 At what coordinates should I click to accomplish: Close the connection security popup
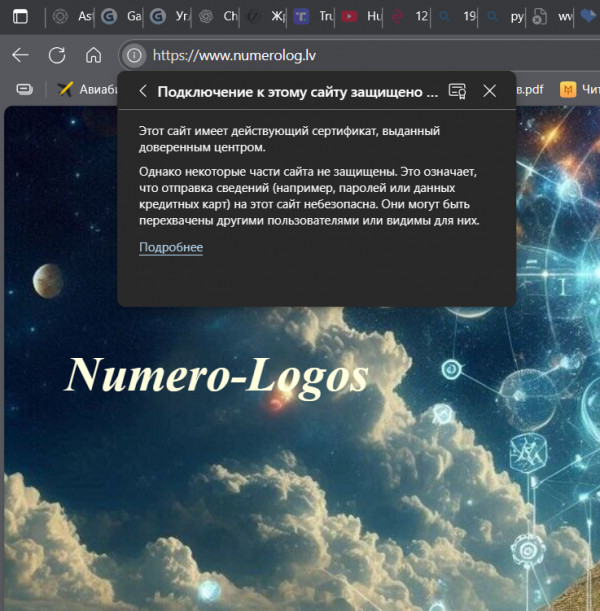coord(489,91)
